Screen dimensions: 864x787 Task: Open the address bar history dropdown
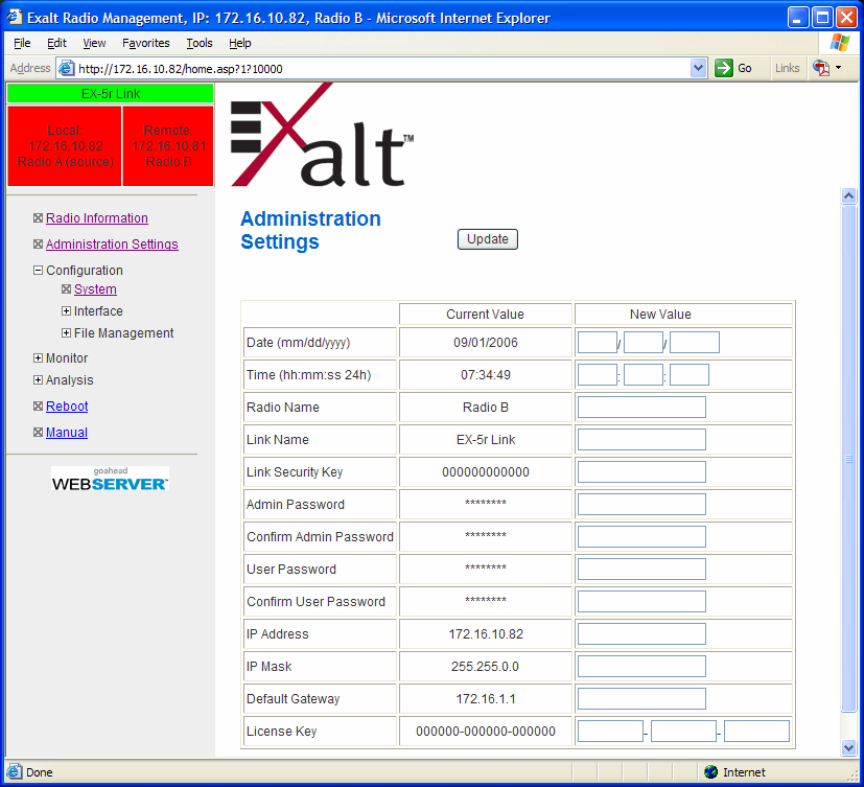[x=698, y=68]
